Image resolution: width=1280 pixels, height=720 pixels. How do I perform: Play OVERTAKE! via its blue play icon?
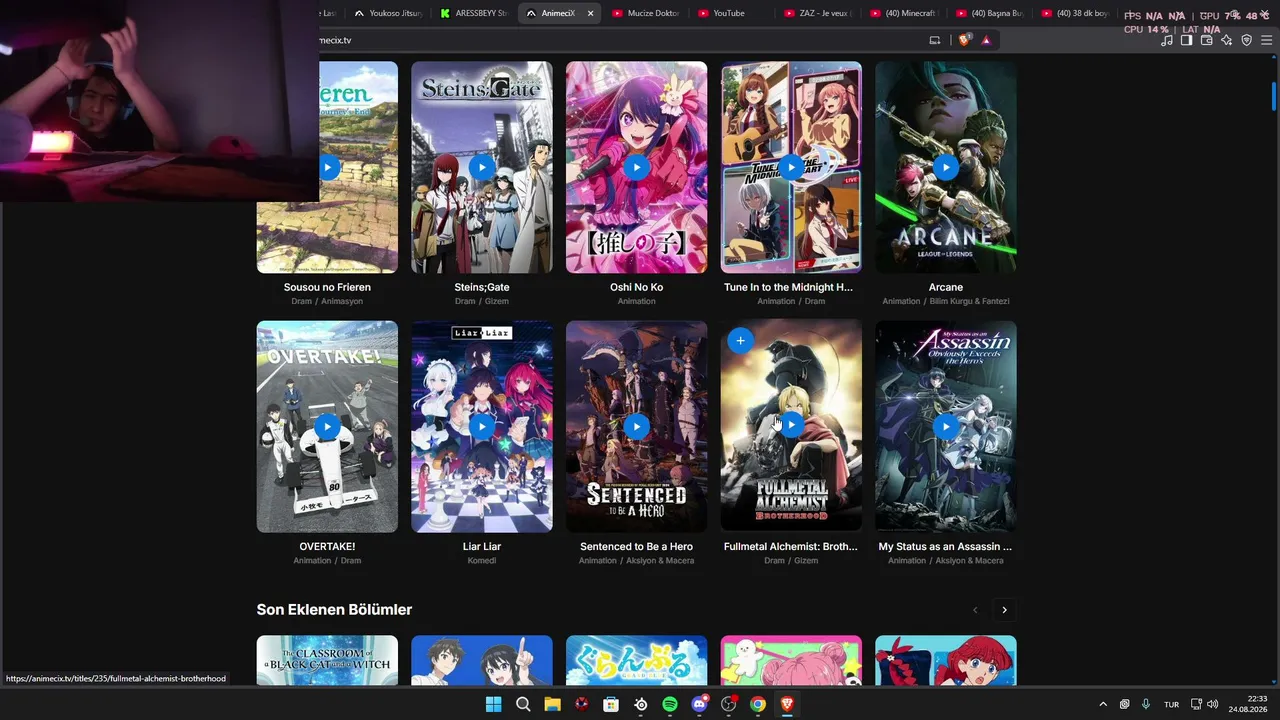pos(327,427)
